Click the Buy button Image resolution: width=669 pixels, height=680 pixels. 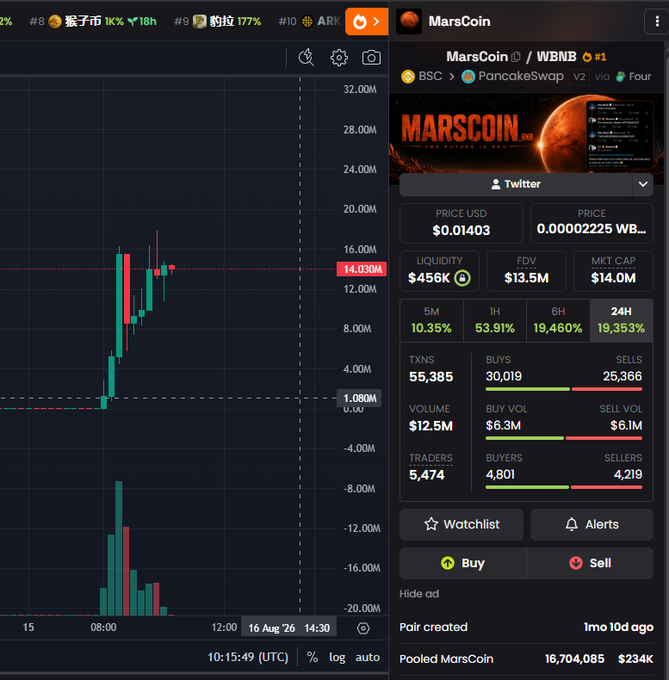click(463, 563)
